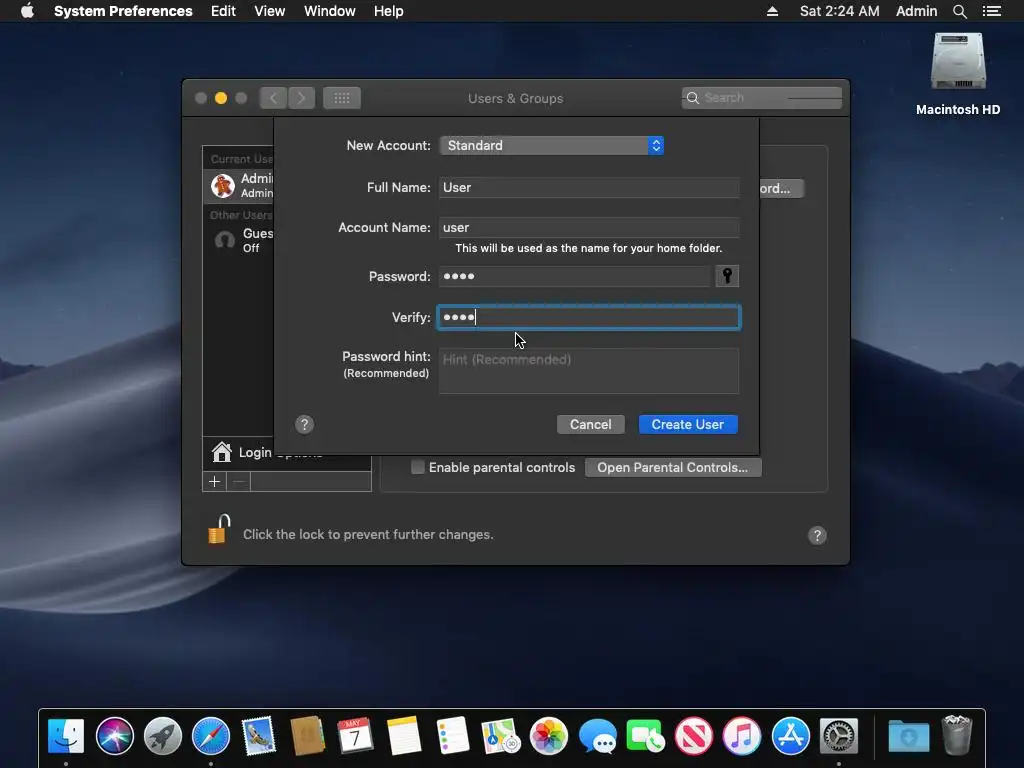
Task: Open the Trash in the Dock
Action: point(957,736)
